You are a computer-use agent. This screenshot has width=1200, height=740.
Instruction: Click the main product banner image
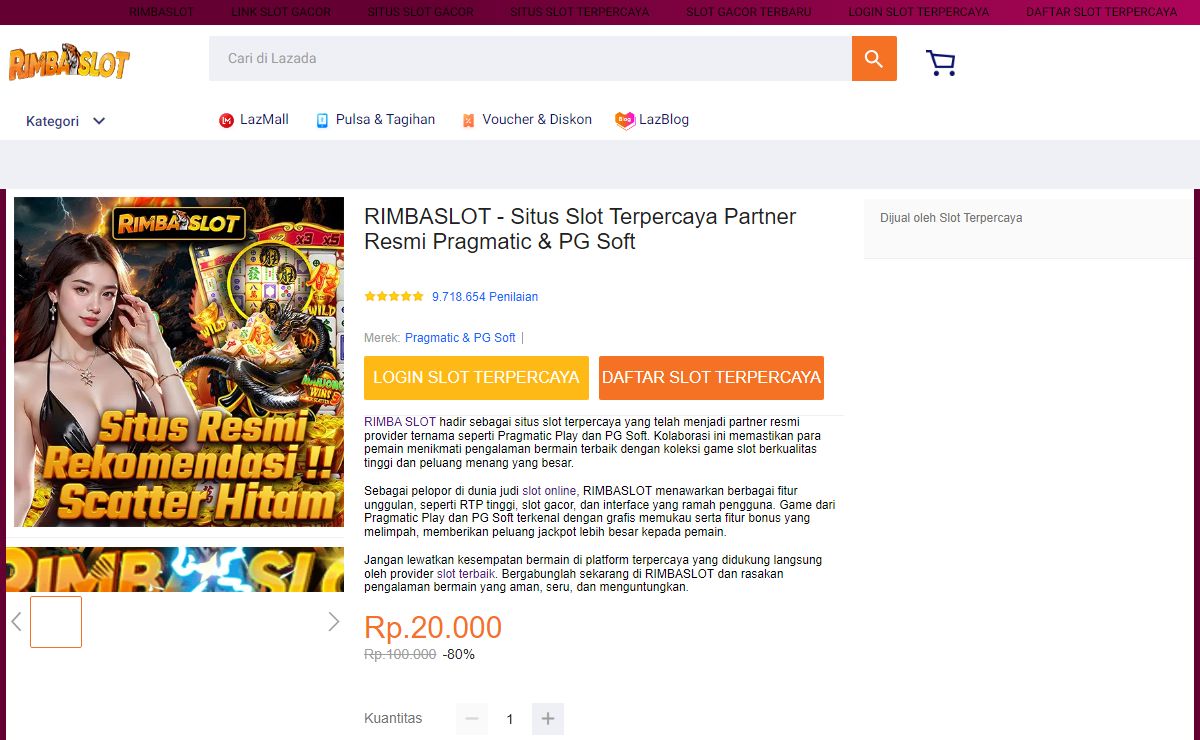(179, 362)
